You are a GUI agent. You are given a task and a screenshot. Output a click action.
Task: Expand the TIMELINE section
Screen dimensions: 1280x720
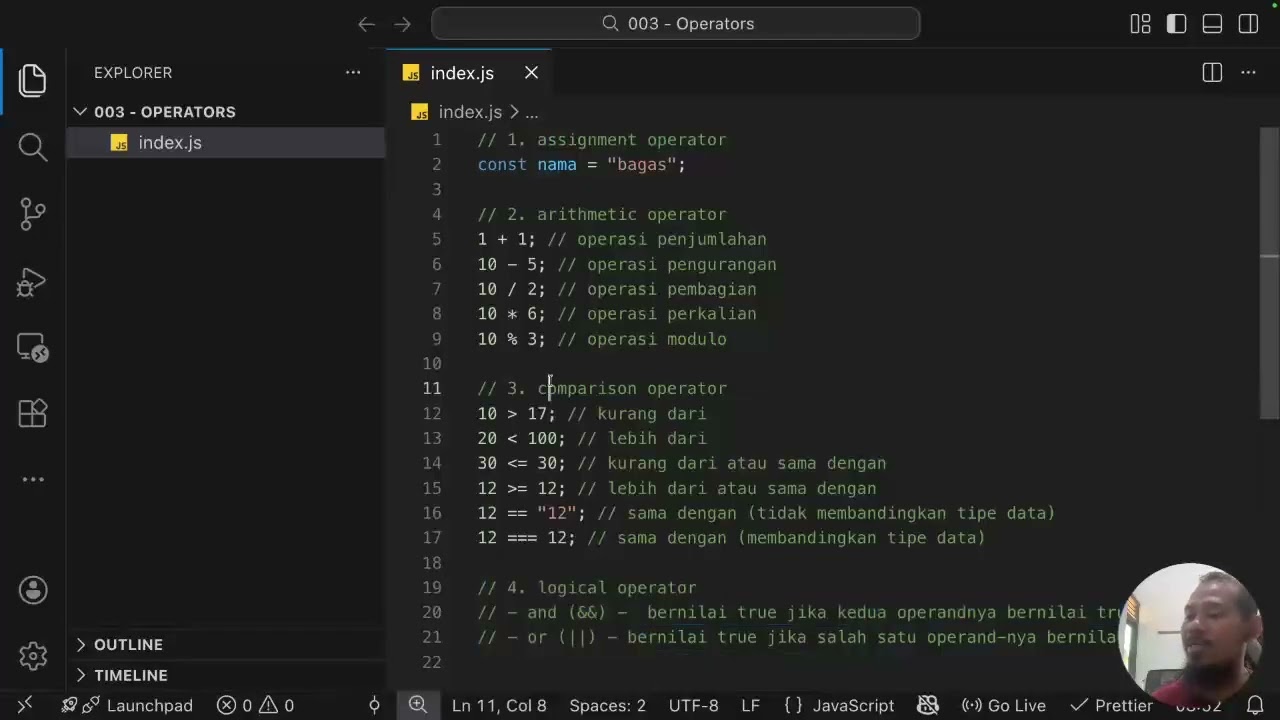pyautogui.click(x=226, y=675)
